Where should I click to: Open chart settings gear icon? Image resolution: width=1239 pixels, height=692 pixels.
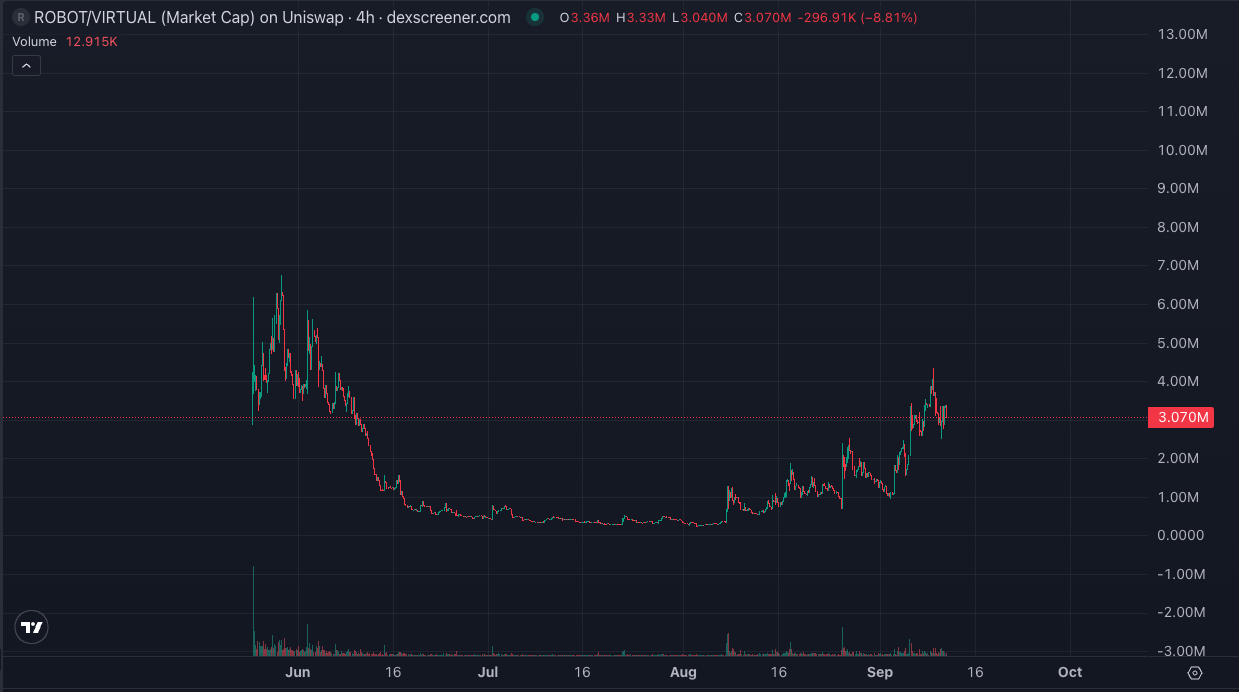(x=1194, y=672)
